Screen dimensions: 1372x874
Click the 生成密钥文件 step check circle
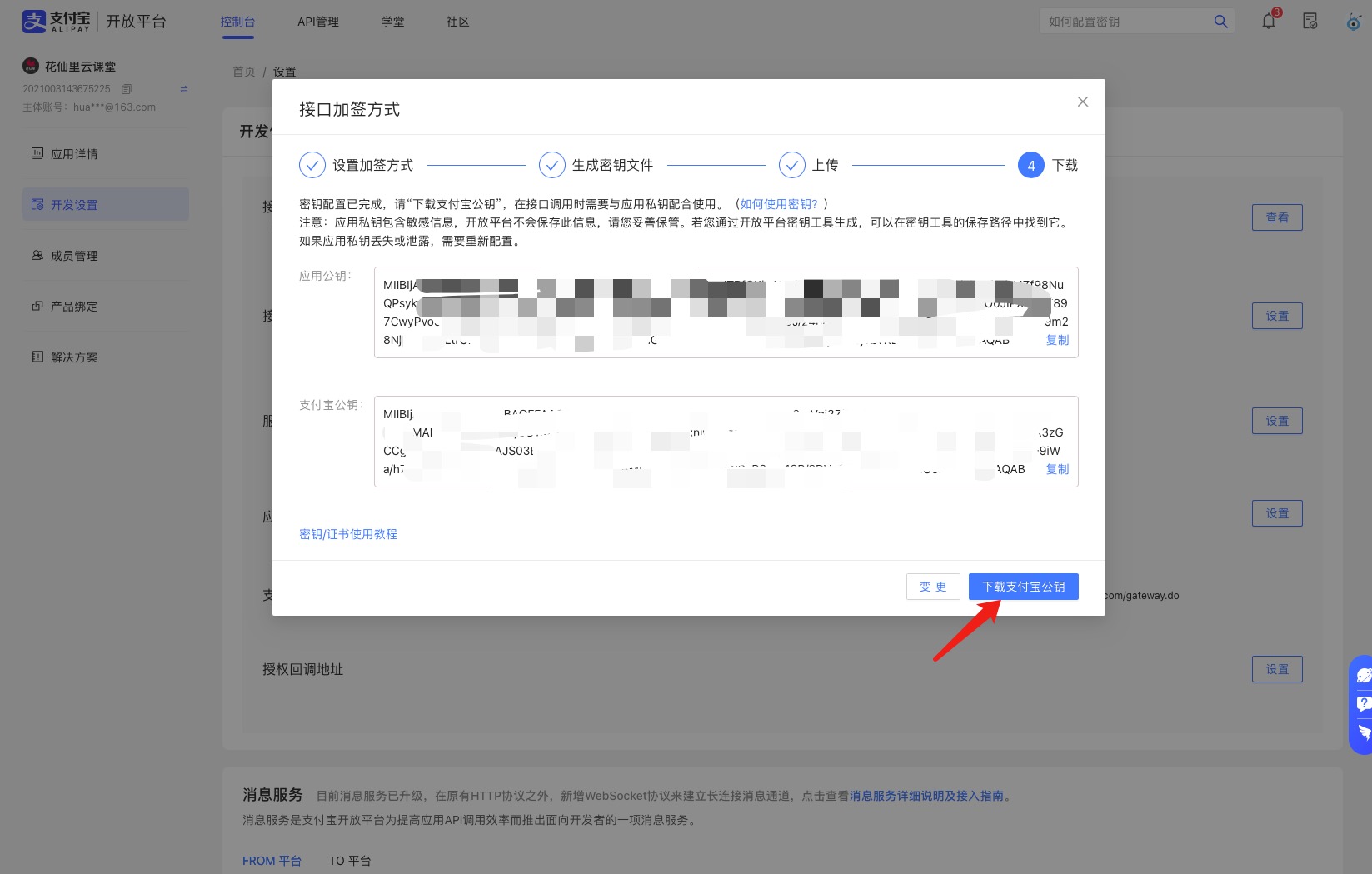(552, 165)
